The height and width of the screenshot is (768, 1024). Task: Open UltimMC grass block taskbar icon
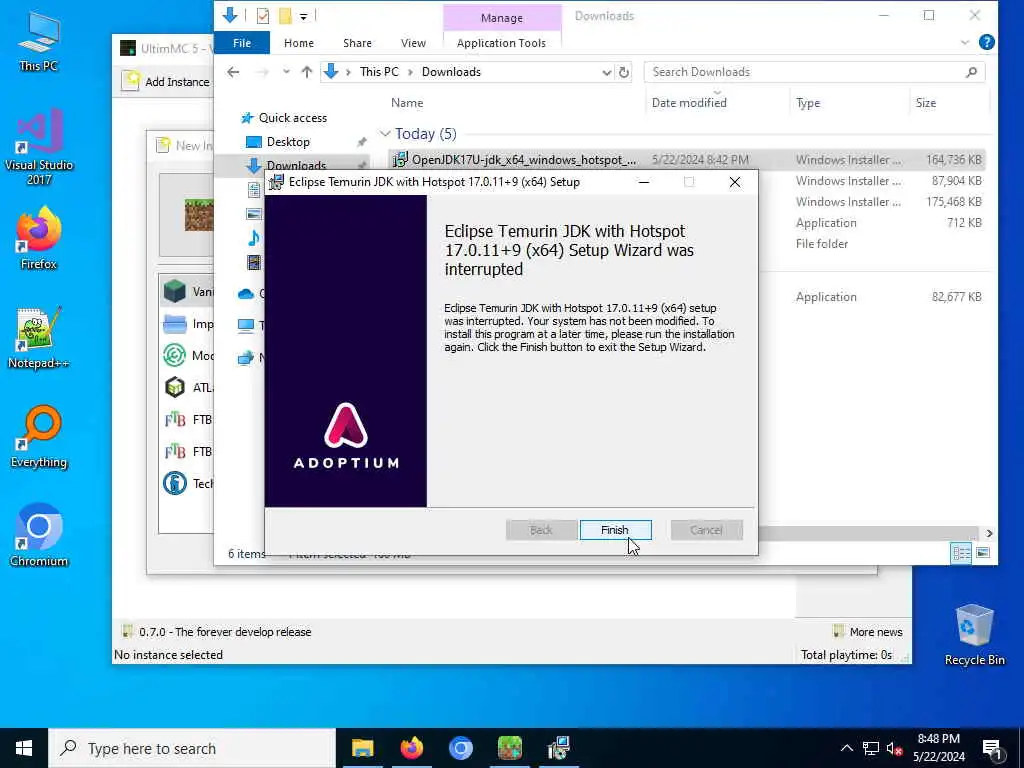(509, 748)
